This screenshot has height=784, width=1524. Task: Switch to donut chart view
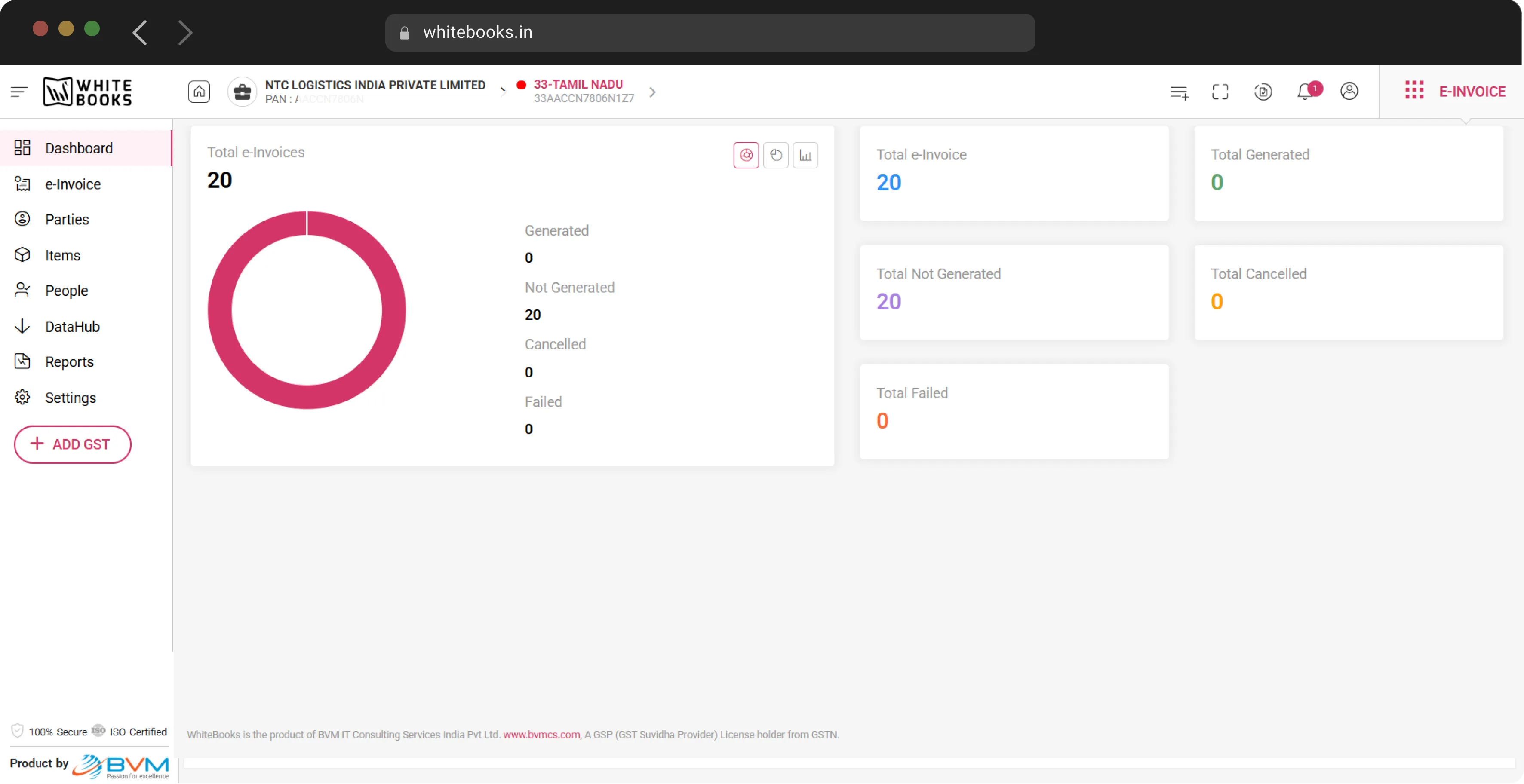(746, 156)
